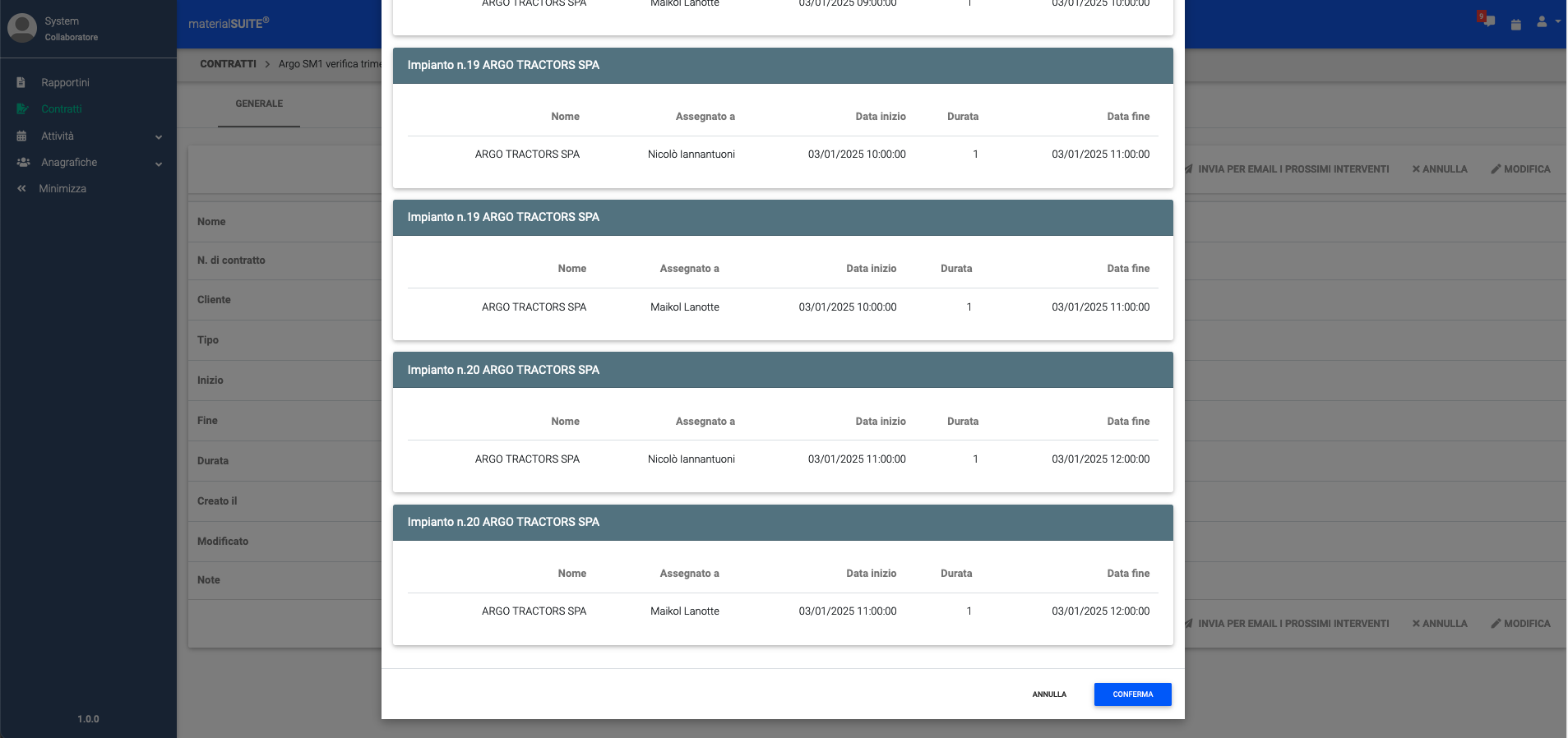Click Maikol Lanotte in the 10:00:00 start row
Image resolution: width=1568 pixels, height=738 pixels.
pos(684,307)
